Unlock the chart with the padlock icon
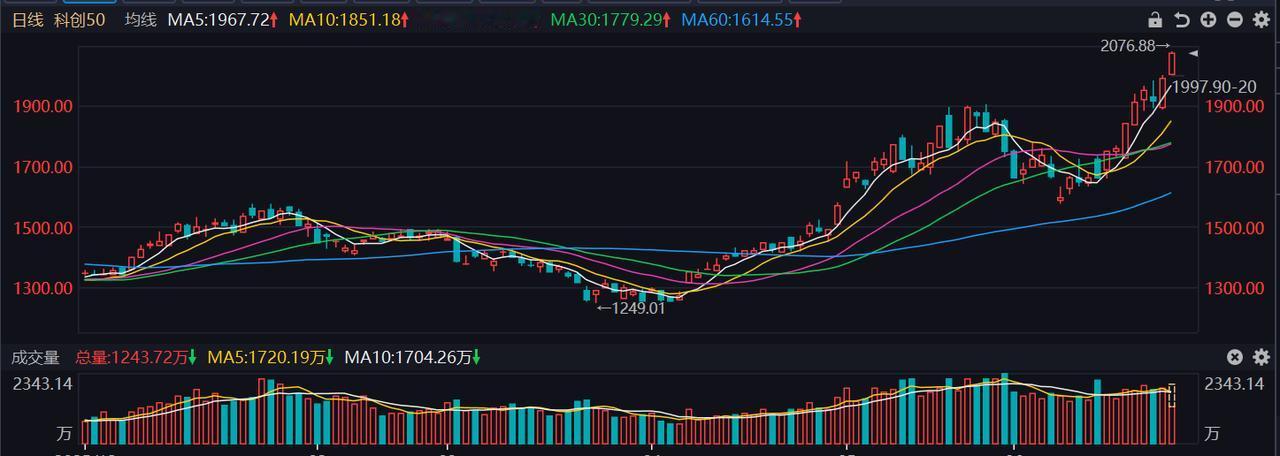The image size is (1280, 456). (1155, 20)
